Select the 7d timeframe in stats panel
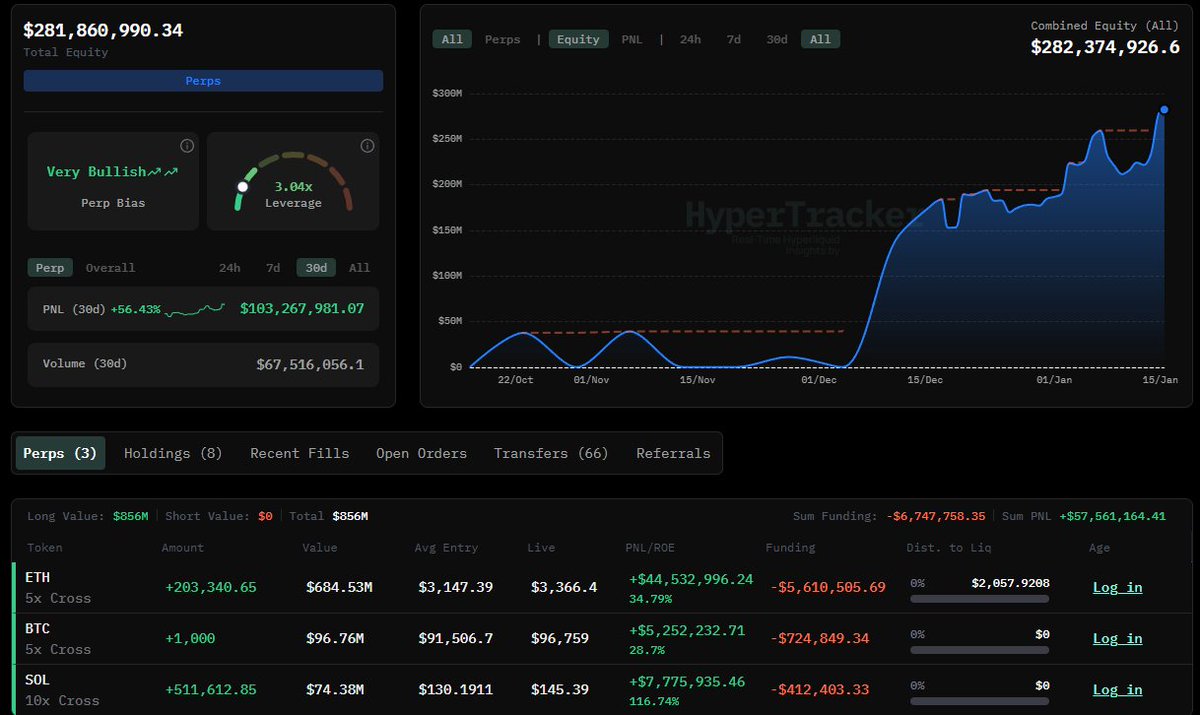The image size is (1200, 715). (x=273, y=267)
